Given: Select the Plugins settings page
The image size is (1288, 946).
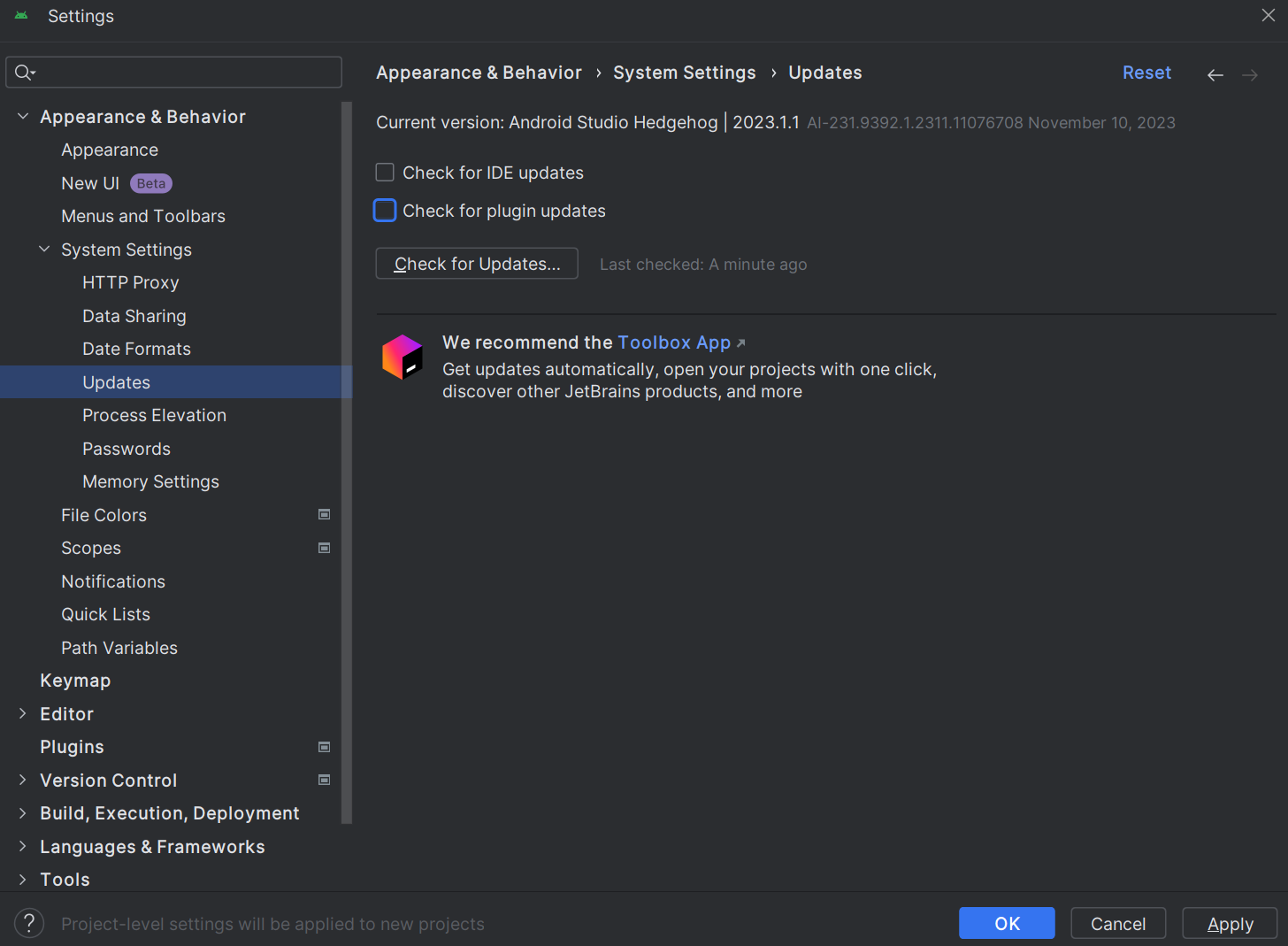Looking at the screenshot, I should click(x=72, y=747).
